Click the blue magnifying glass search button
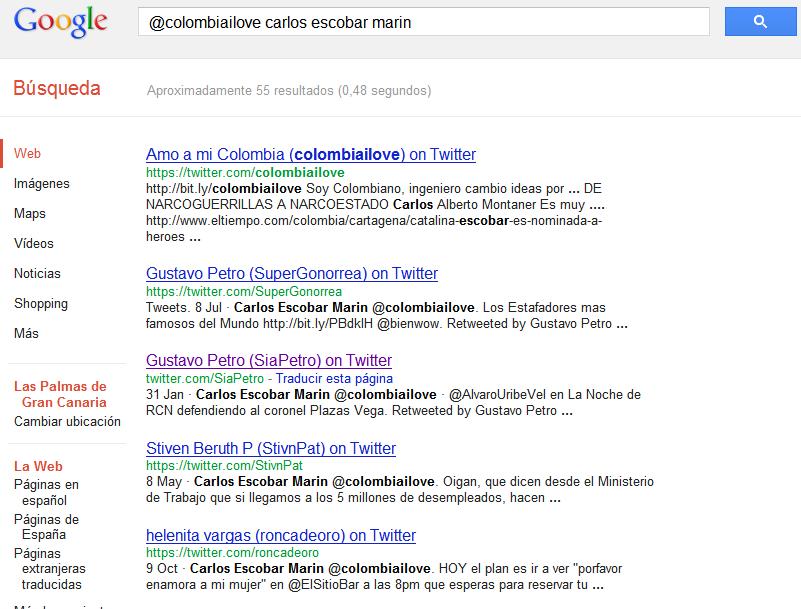 point(760,21)
